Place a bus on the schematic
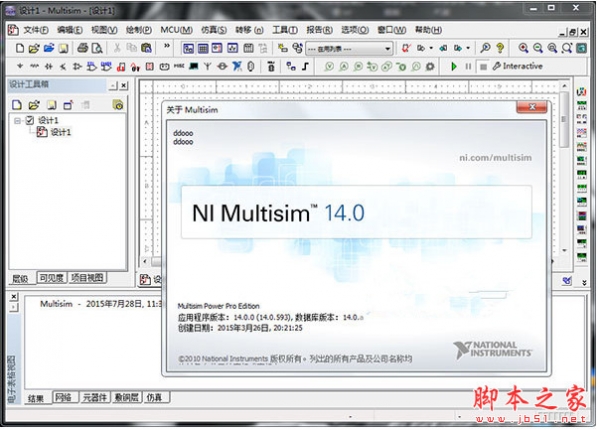Image resolution: width=600 pixels, height=430 pixels. [305, 66]
